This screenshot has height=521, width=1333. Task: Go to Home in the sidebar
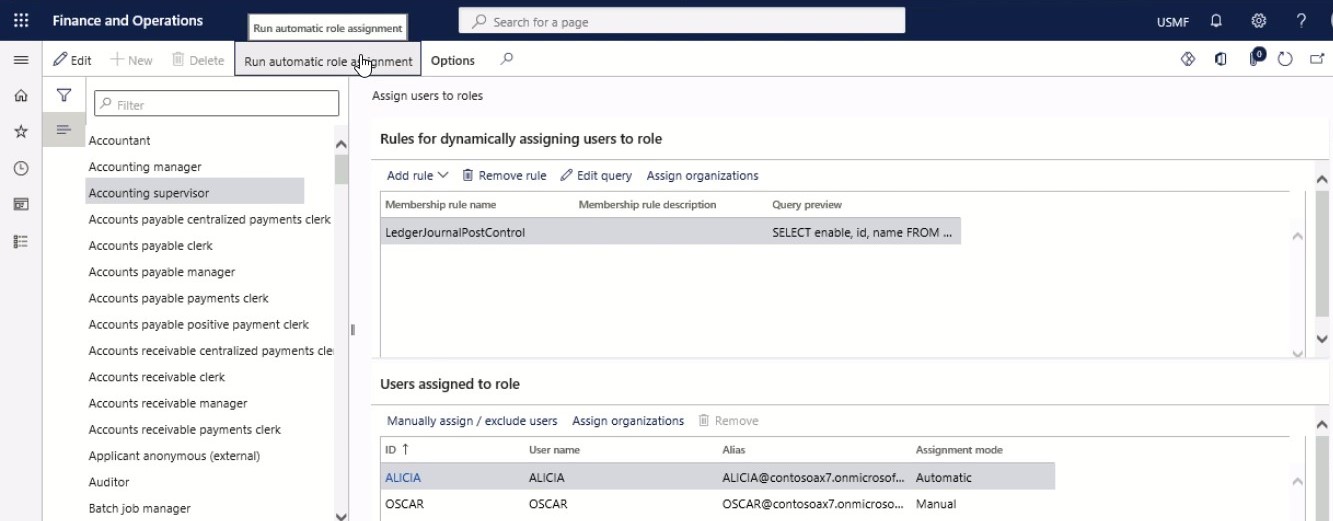(20, 96)
